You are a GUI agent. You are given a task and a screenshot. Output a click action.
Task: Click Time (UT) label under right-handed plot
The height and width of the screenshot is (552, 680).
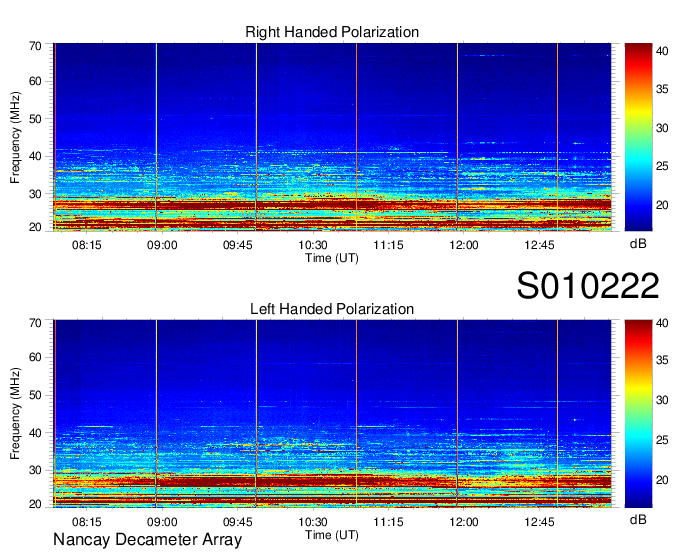pos(332,258)
